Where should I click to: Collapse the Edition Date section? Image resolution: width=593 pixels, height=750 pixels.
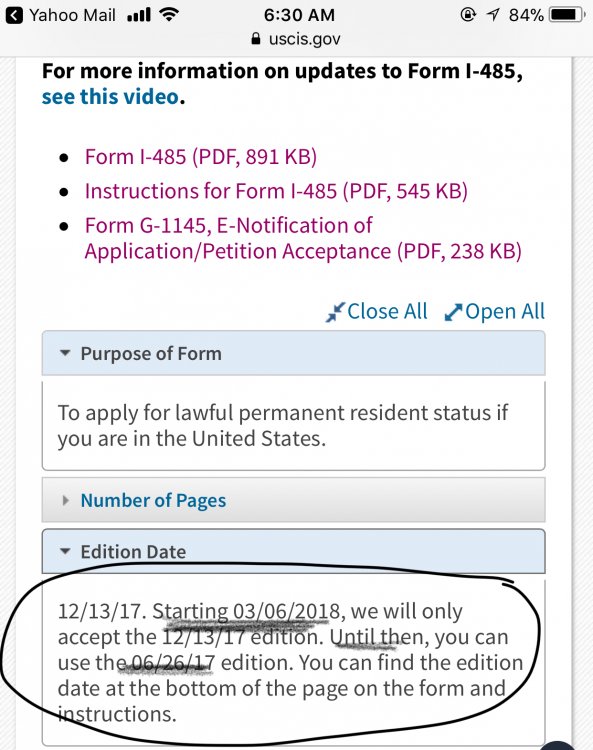click(x=294, y=551)
